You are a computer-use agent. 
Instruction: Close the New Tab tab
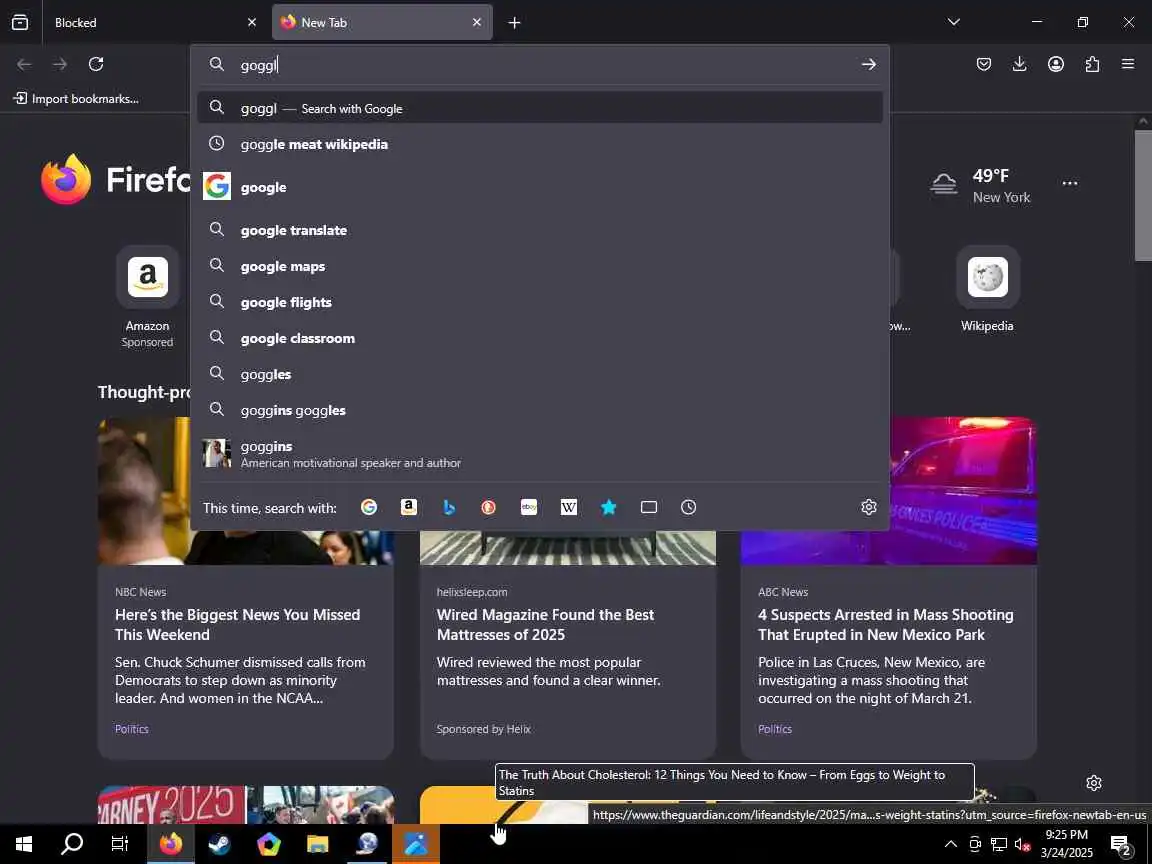477,22
